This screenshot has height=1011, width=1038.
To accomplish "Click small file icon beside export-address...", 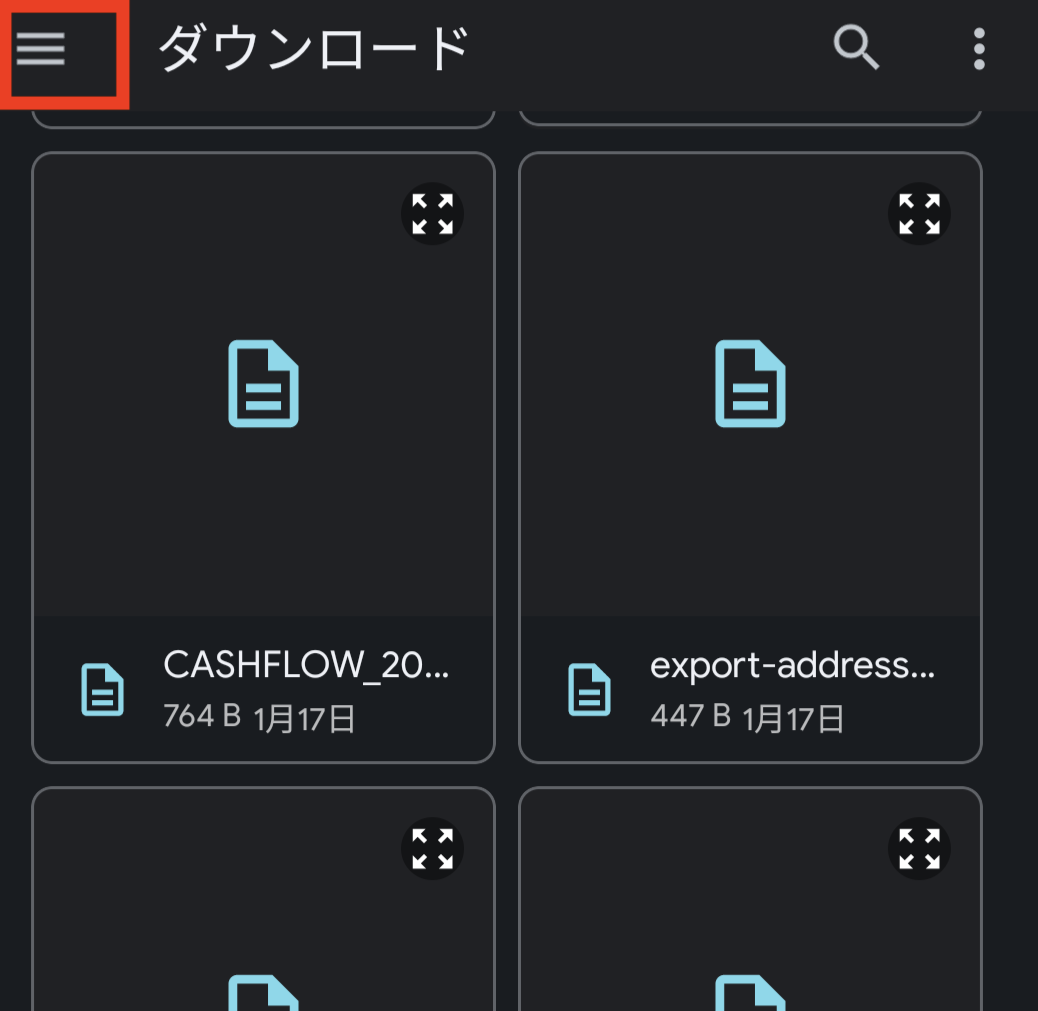I will coord(589,689).
